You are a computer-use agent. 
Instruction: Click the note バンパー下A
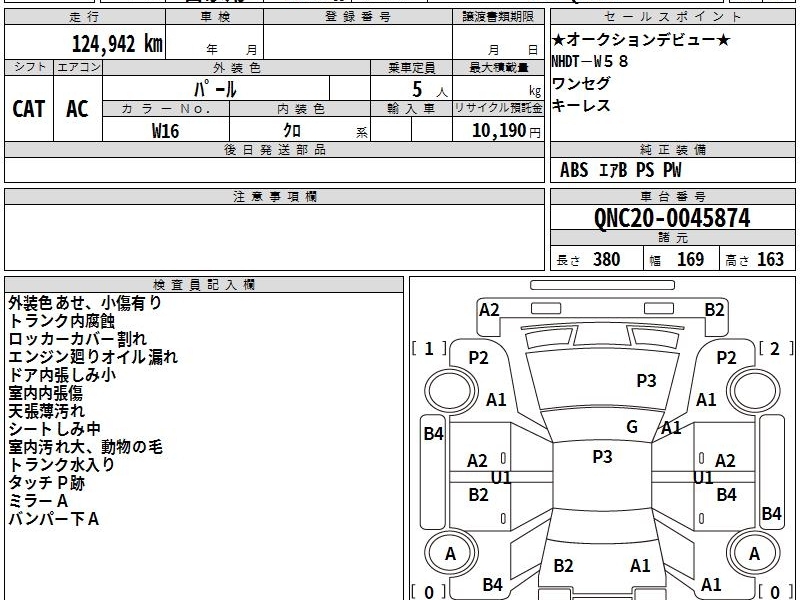pyautogui.click(x=54, y=519)
